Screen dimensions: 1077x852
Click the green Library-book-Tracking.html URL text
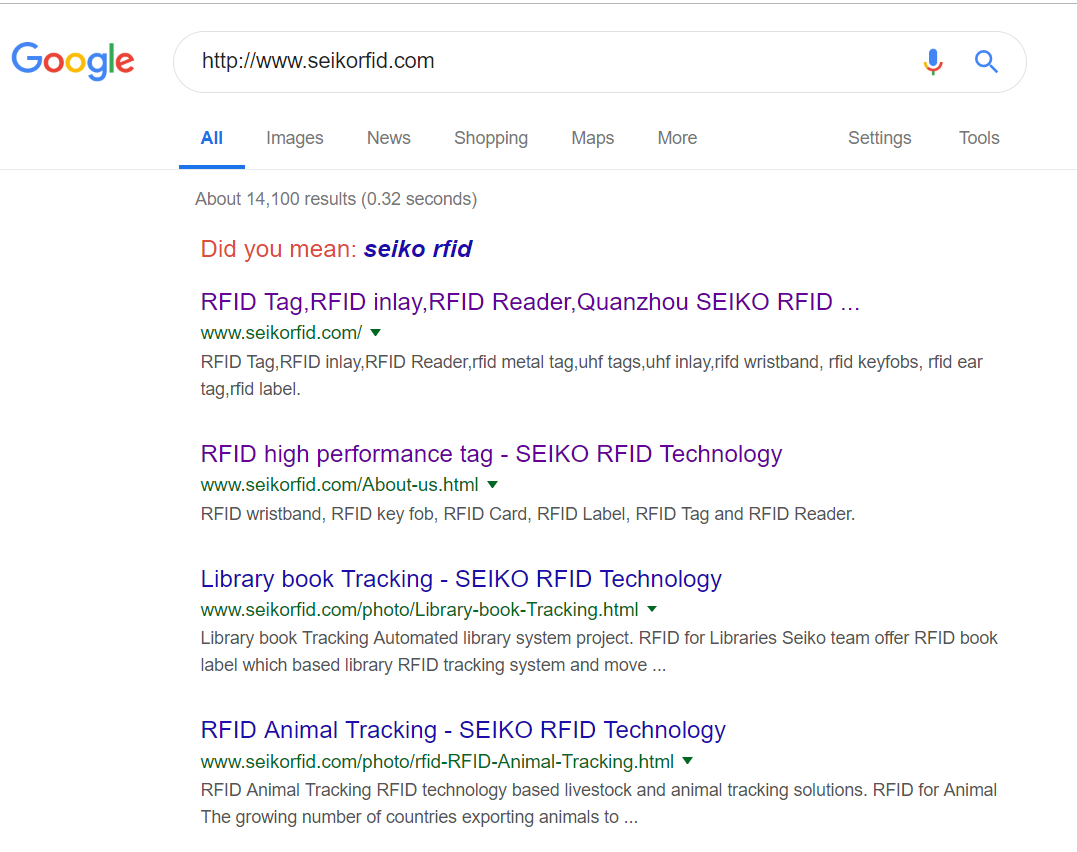click(420, 609)
